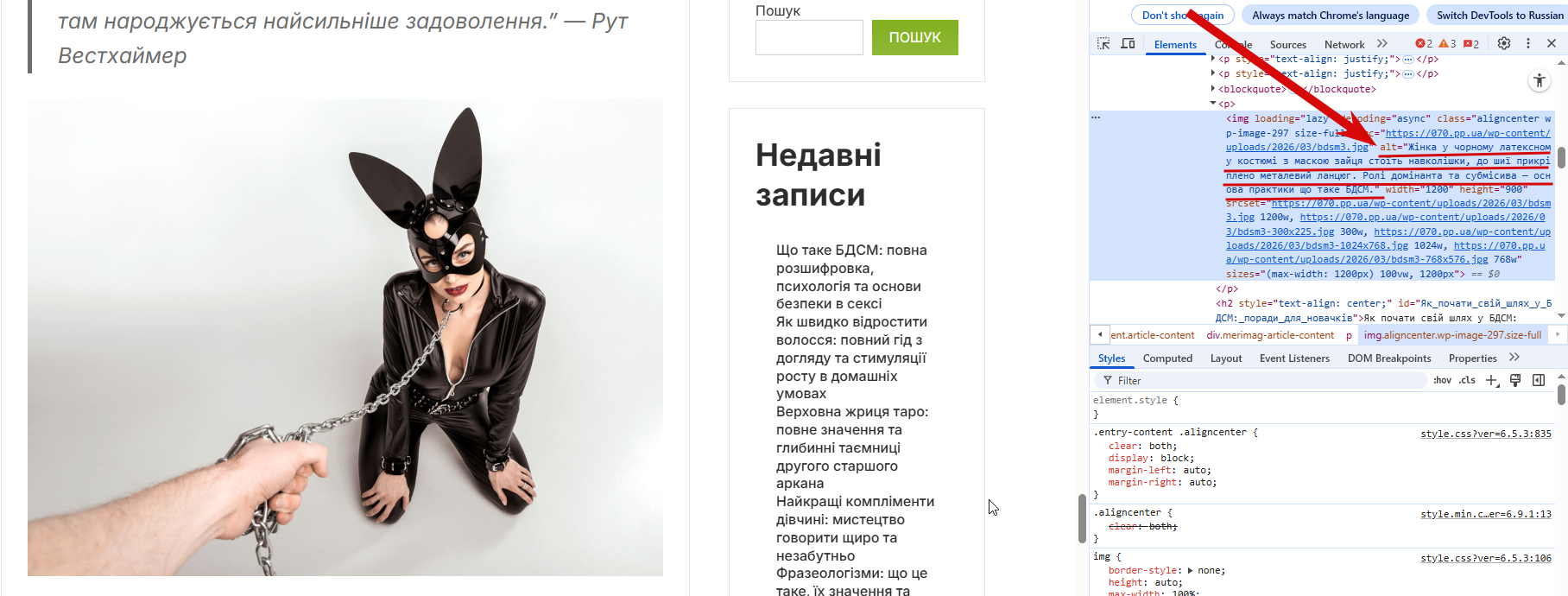Toggle the :hov element state panel

click(1442, 380)
